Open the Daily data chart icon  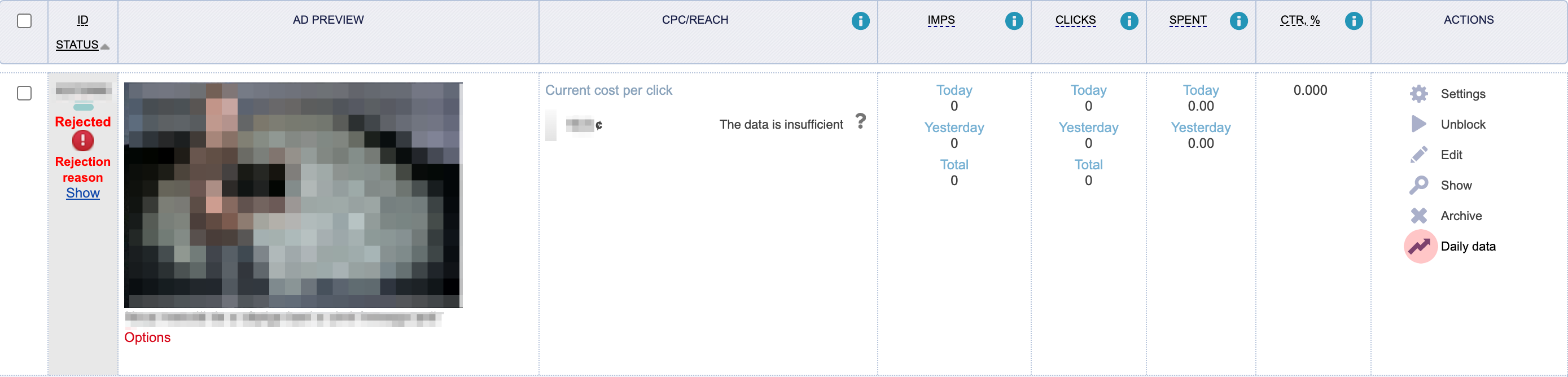[x=1420, y=246]
